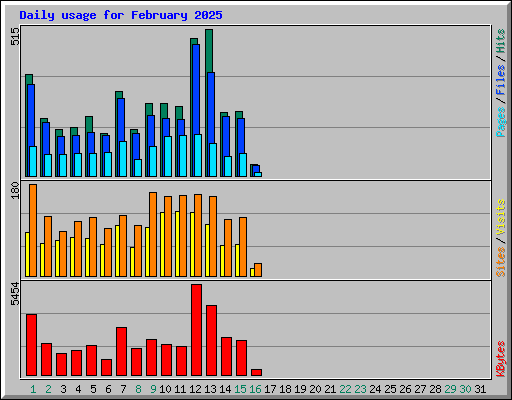Click day 31 label on the x-axis
Viewport: 512px width, 400px height.
pyautogui.click(x=480, y=389)
